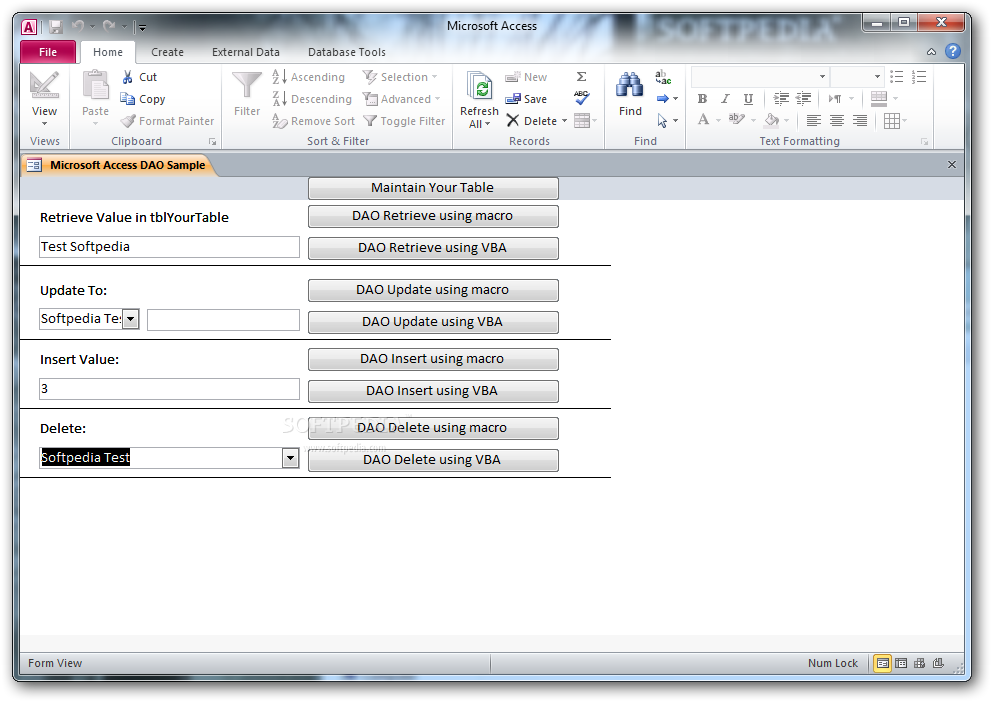Open the File tab
This screenshot has height=702, width=992.
point(48,52)
